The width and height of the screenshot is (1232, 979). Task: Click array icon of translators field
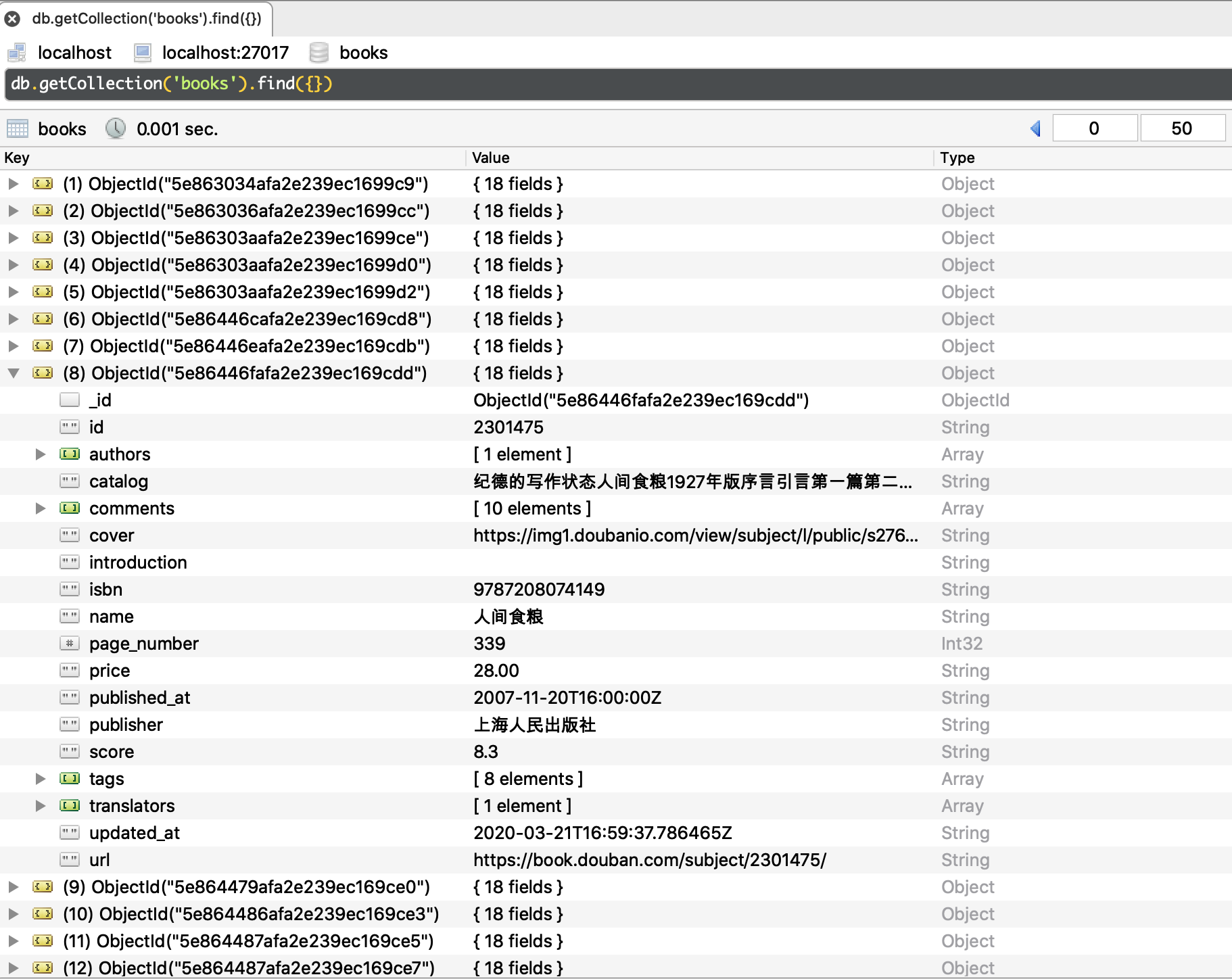tap(70, 806)
